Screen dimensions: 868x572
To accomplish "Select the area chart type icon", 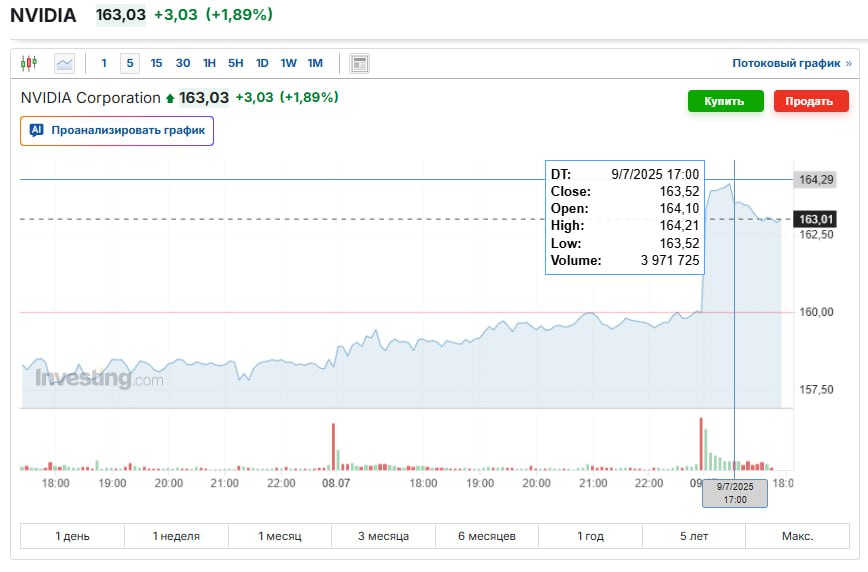I will (x=64, y=63).
